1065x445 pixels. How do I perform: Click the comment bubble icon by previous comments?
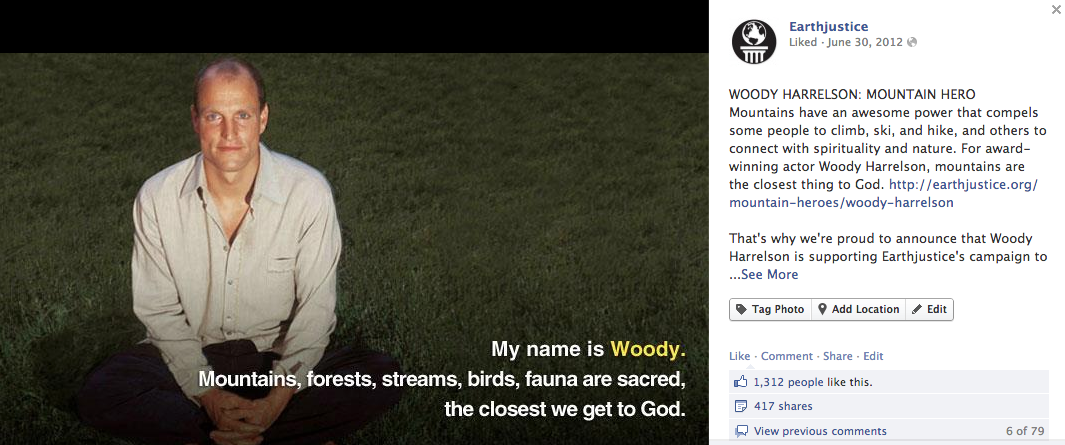742,431
